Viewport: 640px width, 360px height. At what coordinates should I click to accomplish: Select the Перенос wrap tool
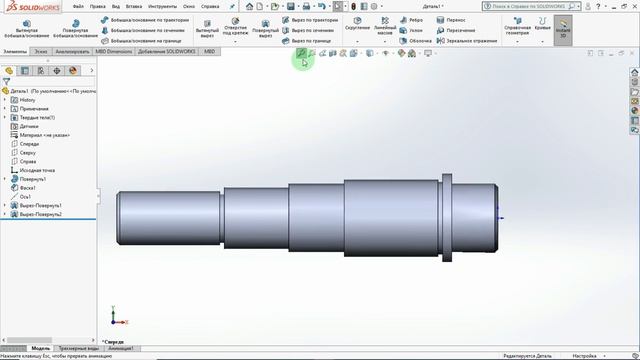pyautogui.click(x=451, y=20)
